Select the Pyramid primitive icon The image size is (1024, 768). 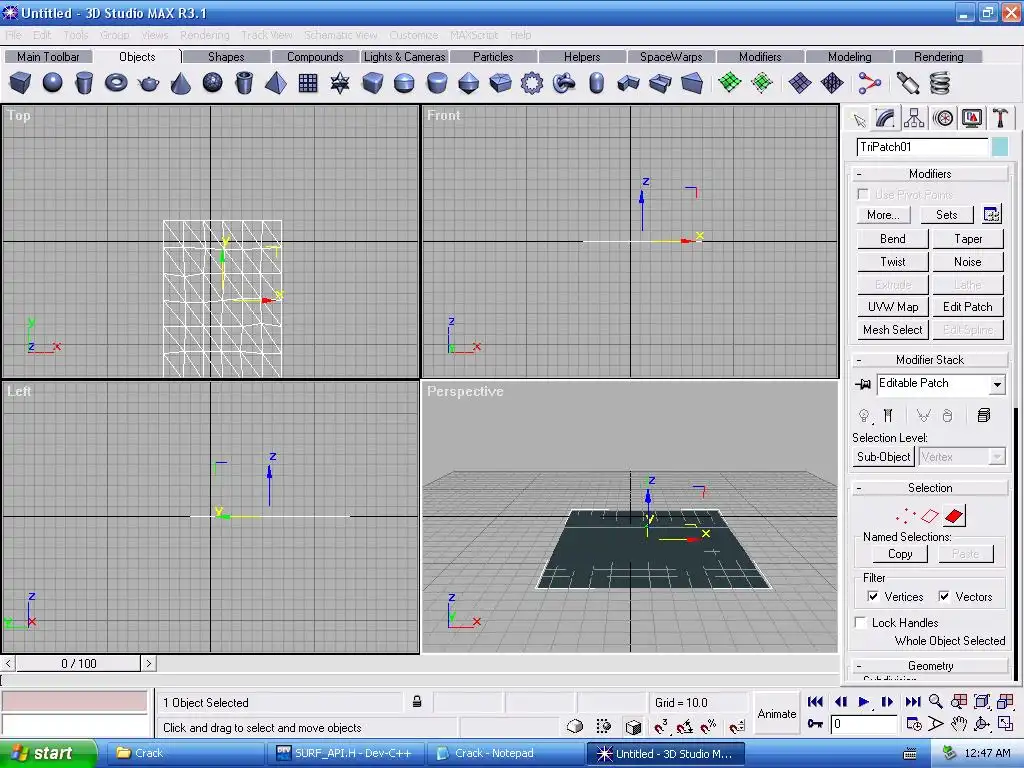point(276,83)
